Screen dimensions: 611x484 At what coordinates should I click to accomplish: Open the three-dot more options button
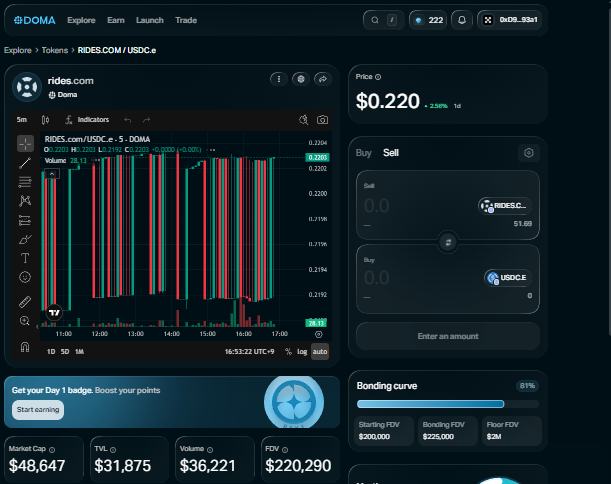279,79
